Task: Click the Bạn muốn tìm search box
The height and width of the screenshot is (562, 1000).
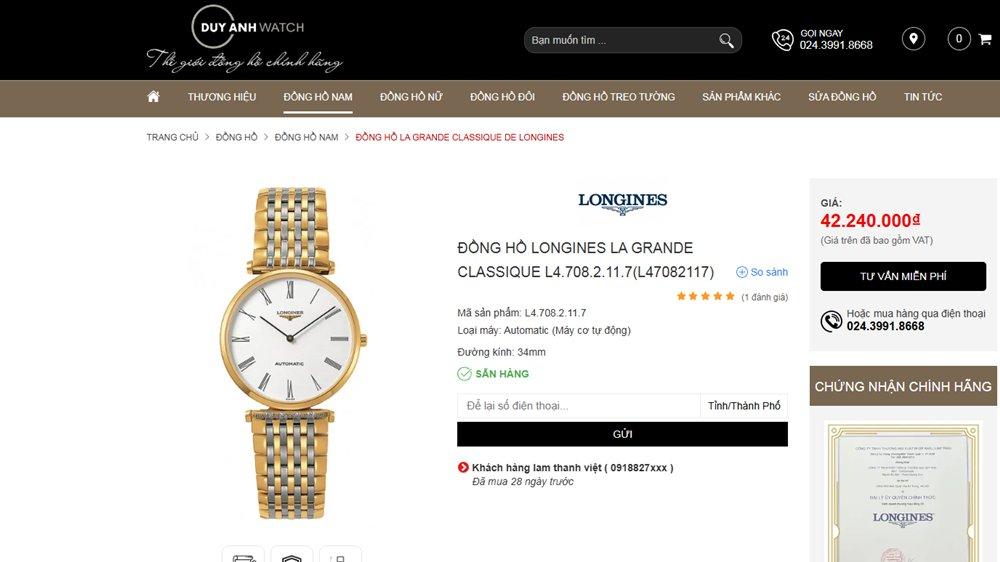Action: [x=622, y=40]
